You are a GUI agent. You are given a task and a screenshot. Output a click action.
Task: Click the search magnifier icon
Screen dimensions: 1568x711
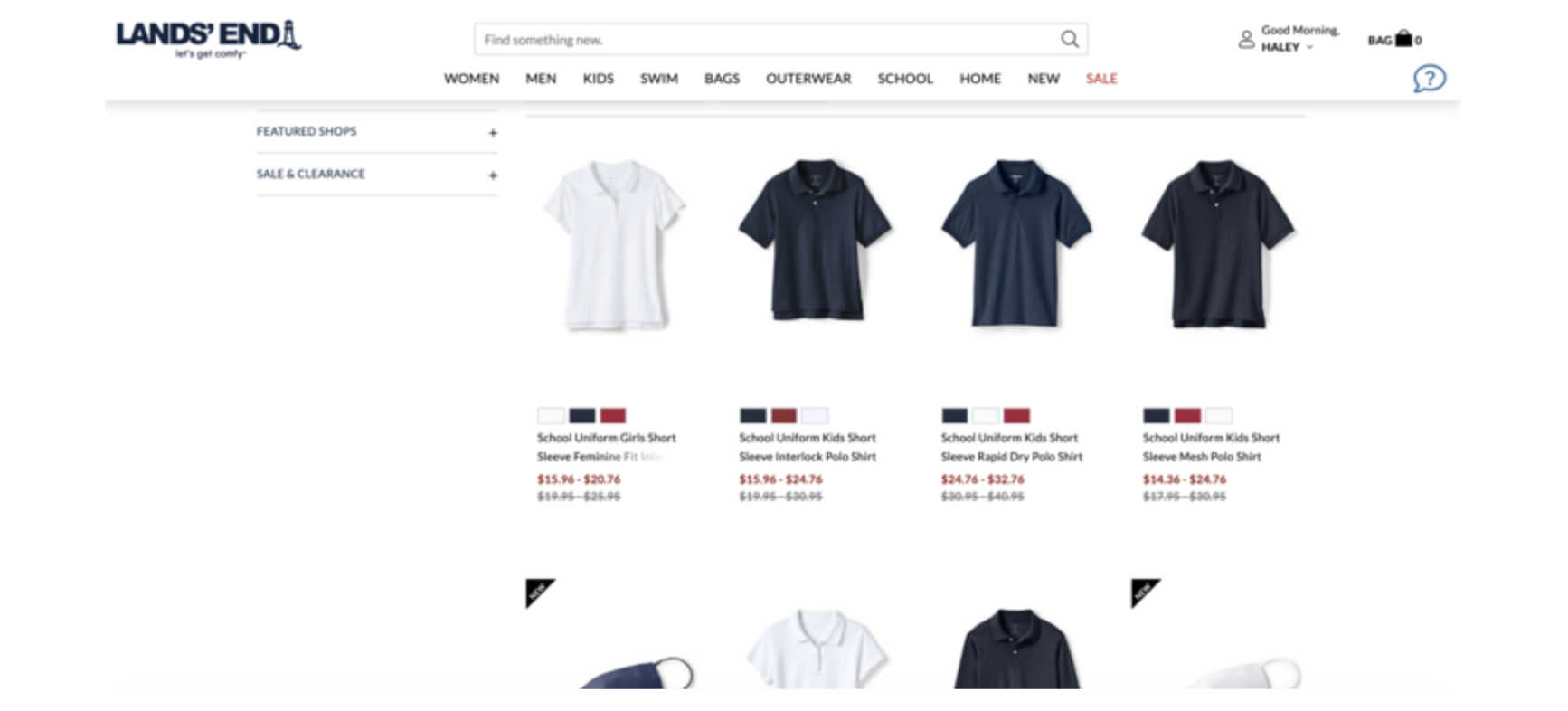coord(1069,39)
